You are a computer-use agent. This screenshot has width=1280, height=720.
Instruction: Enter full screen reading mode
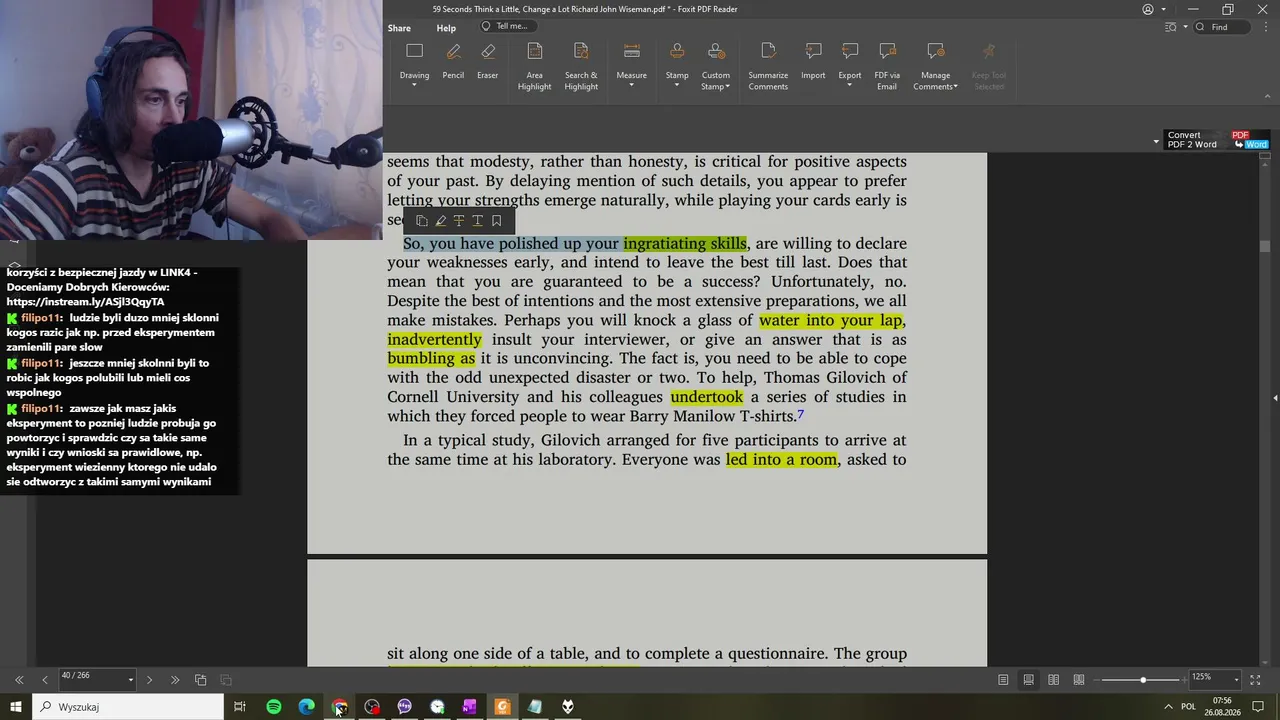(1255, 680)
